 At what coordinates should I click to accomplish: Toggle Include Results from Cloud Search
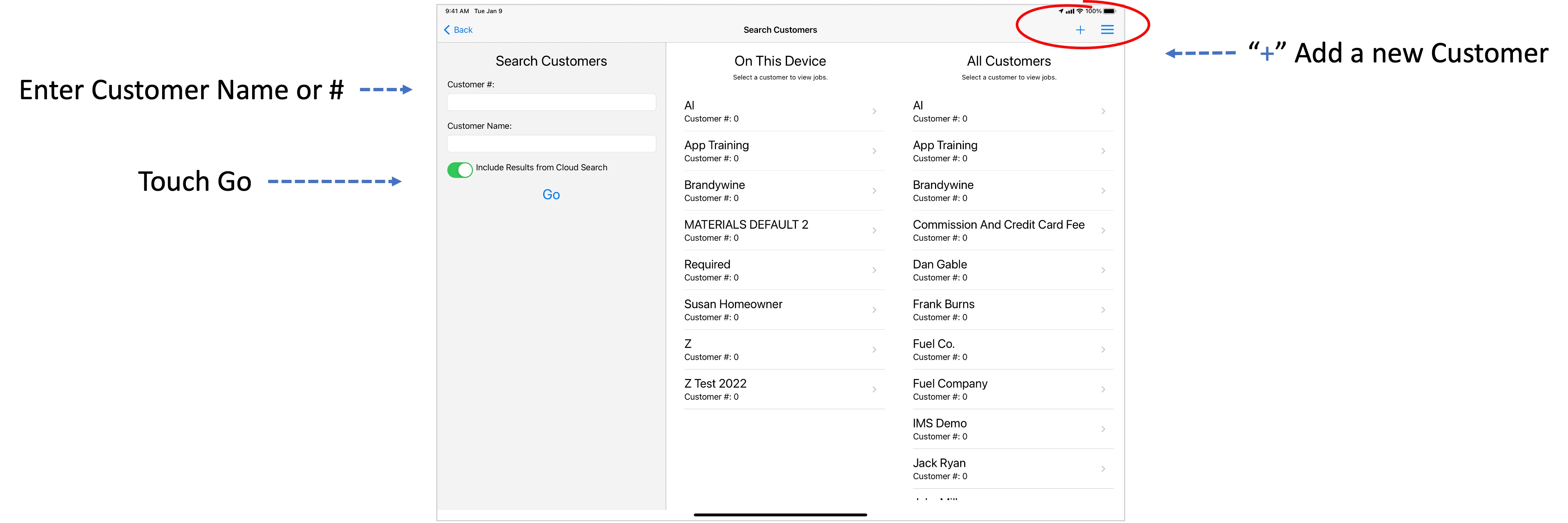pos(460,170)
